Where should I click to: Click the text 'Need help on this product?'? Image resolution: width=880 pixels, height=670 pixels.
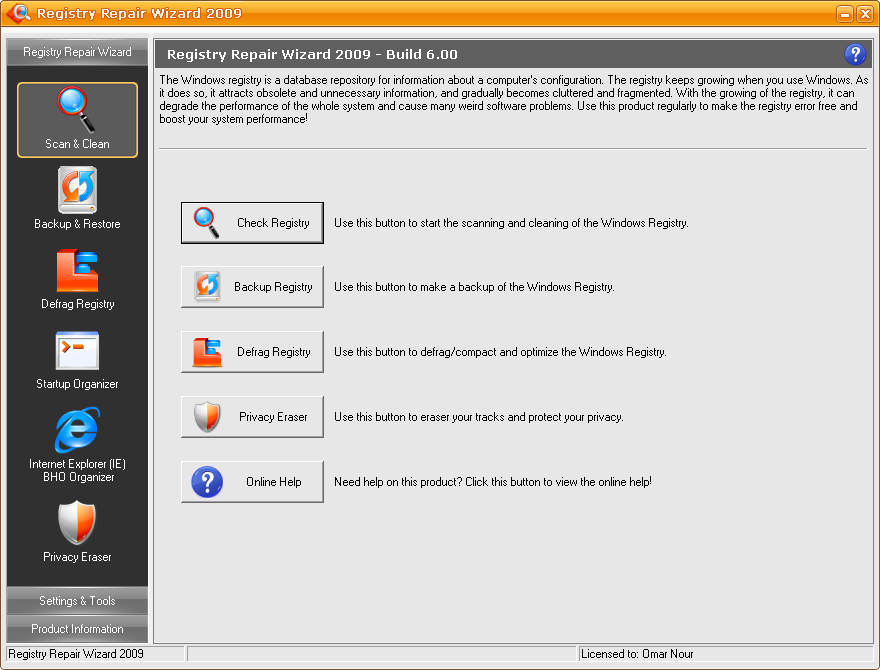pyautogui.click(x=398, y=482)
